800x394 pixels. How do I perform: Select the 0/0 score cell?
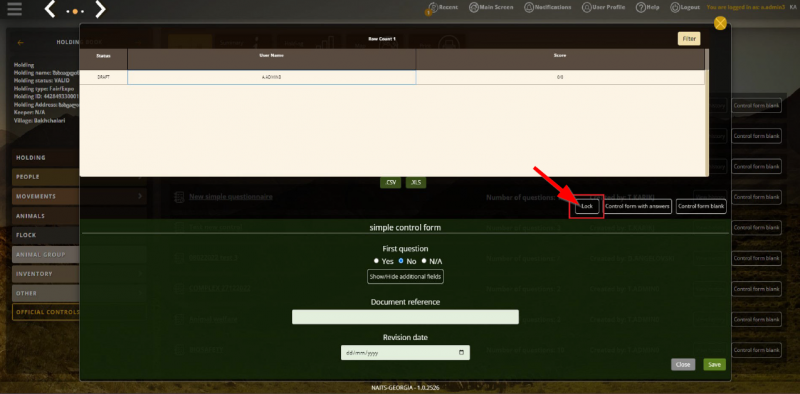point(560,77)
